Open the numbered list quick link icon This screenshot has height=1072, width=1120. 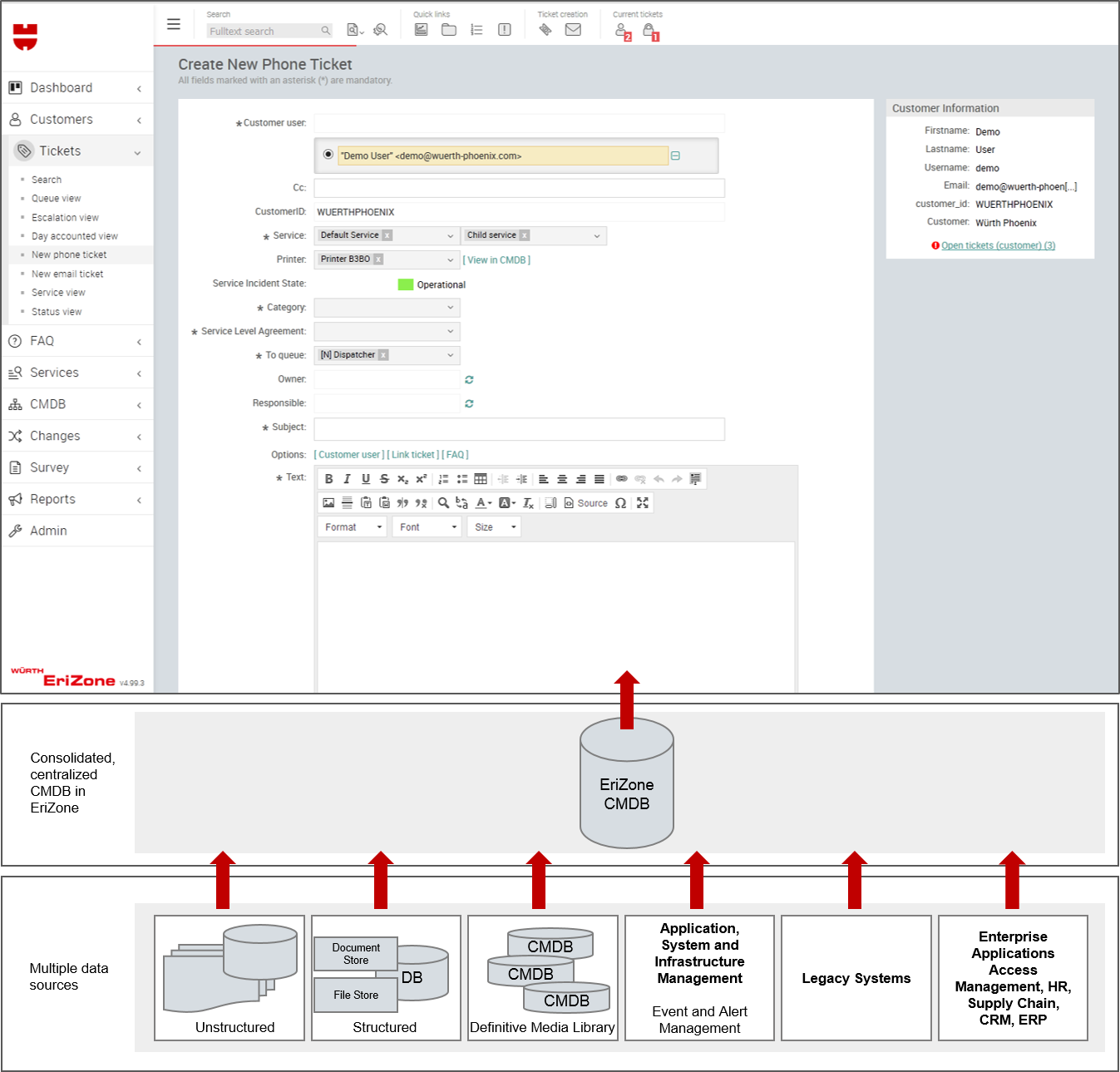click(x=476, y=29)
